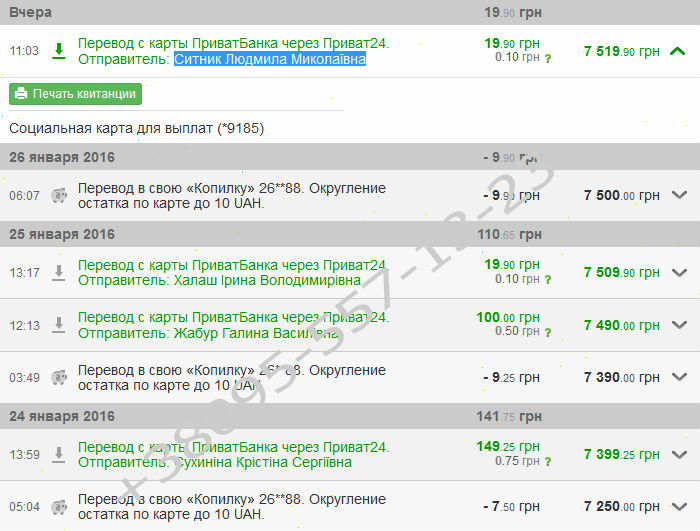Image resolution: width=700 pixels, height=531 pixels.
Task: Click the help icon next to 0.75 грн
Action: click(x=548, y=461)
